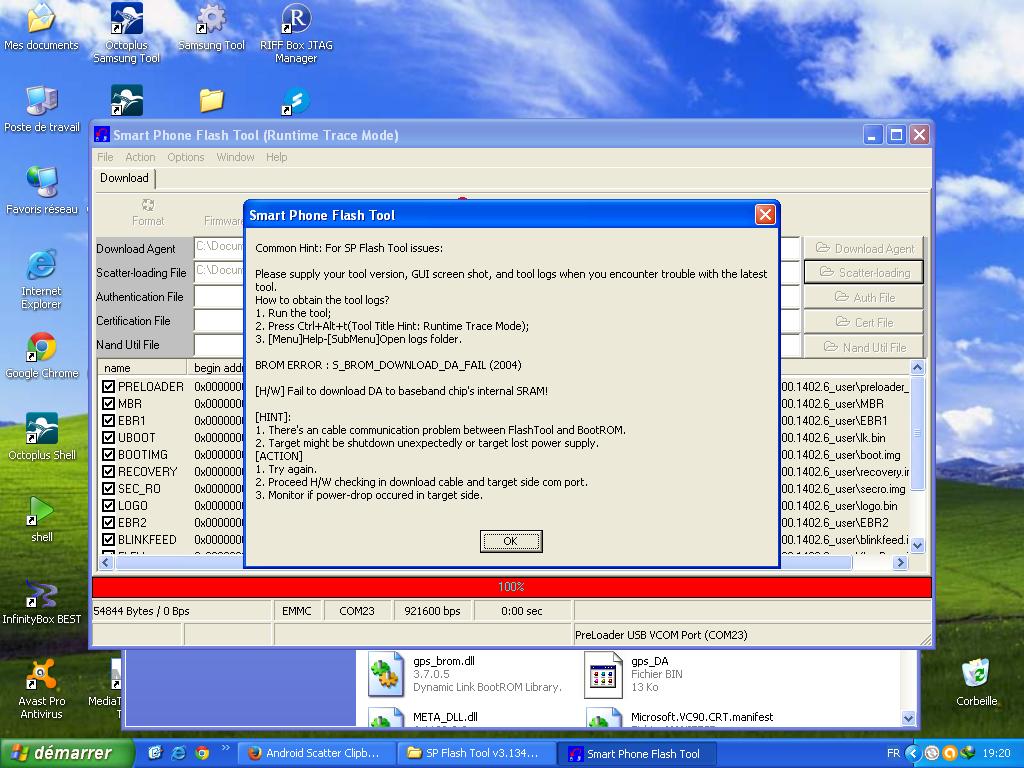This screenshot has height=768, width=1024.
Task: Click gps_brom.dll file icon
Action: (385, 674)
